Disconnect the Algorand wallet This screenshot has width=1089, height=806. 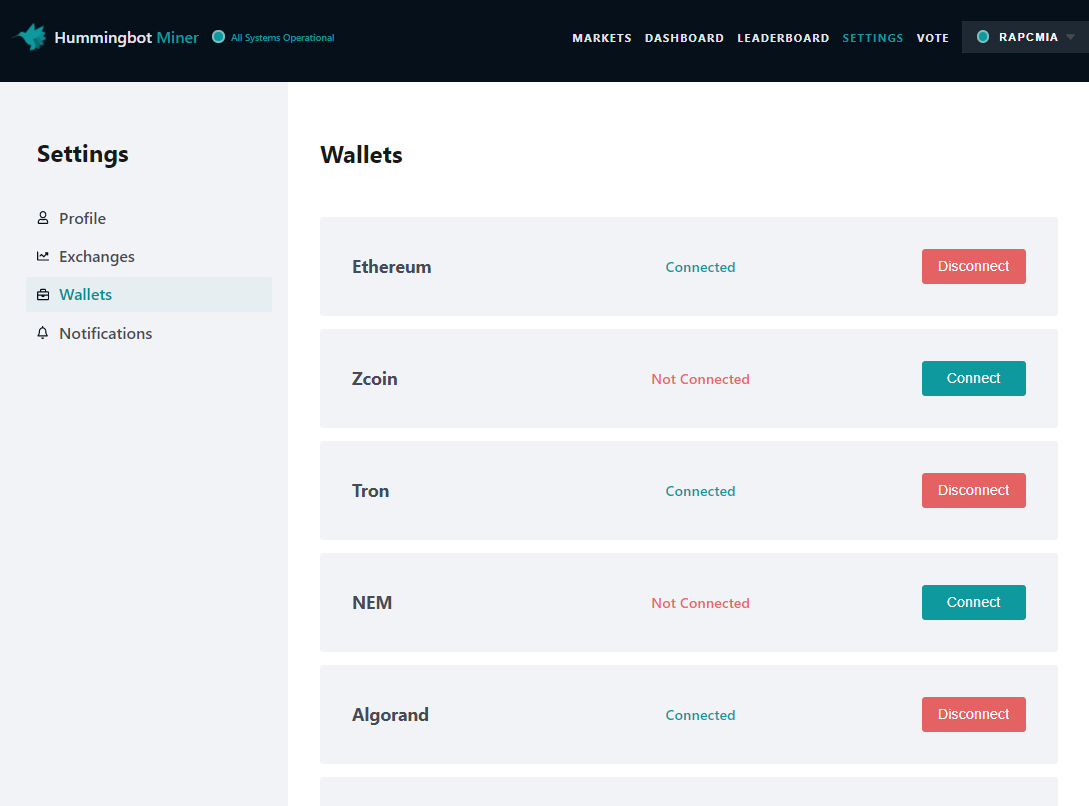(x=973, y=714)
